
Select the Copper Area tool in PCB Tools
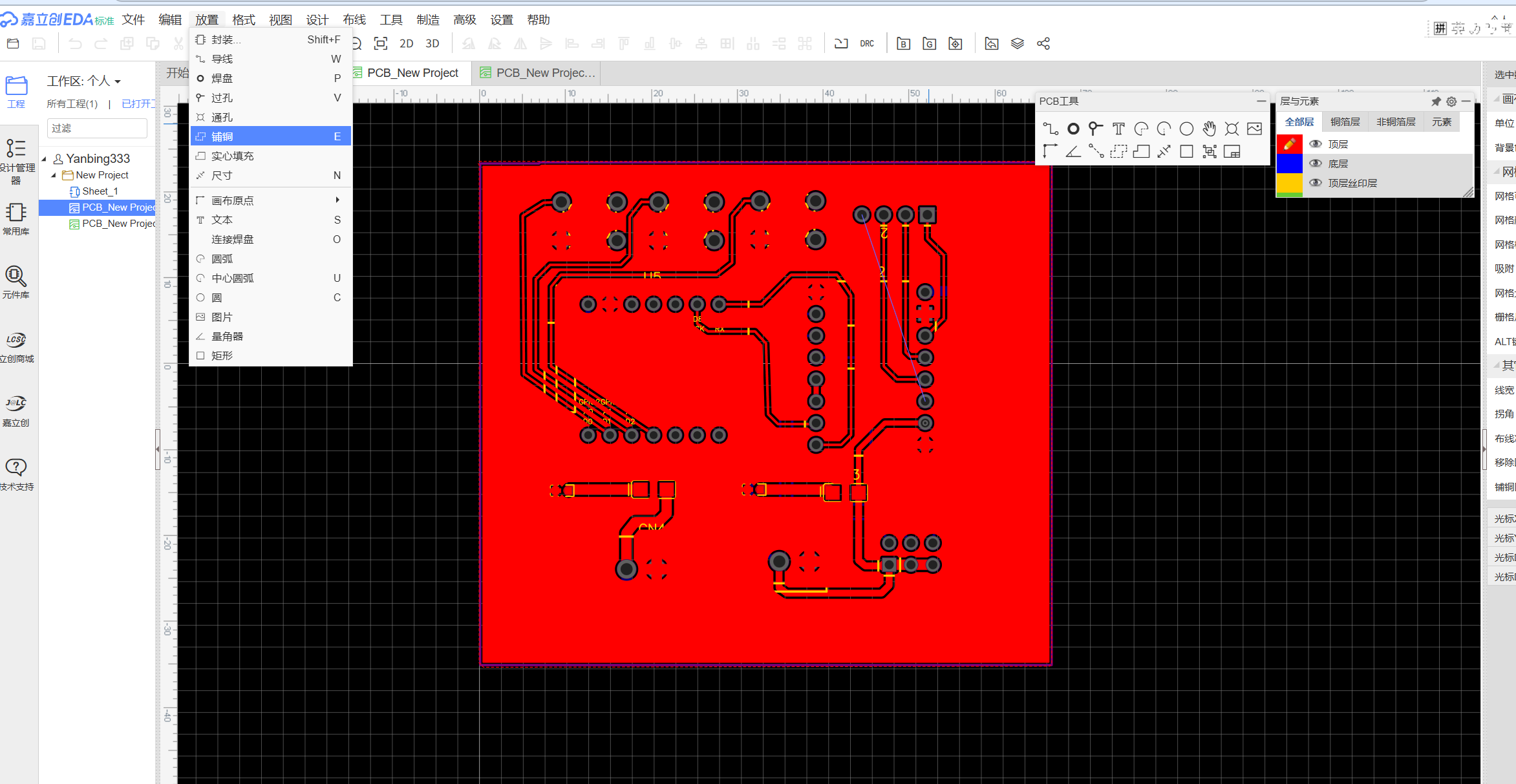pyautogui.click(x=1118, y=151)
